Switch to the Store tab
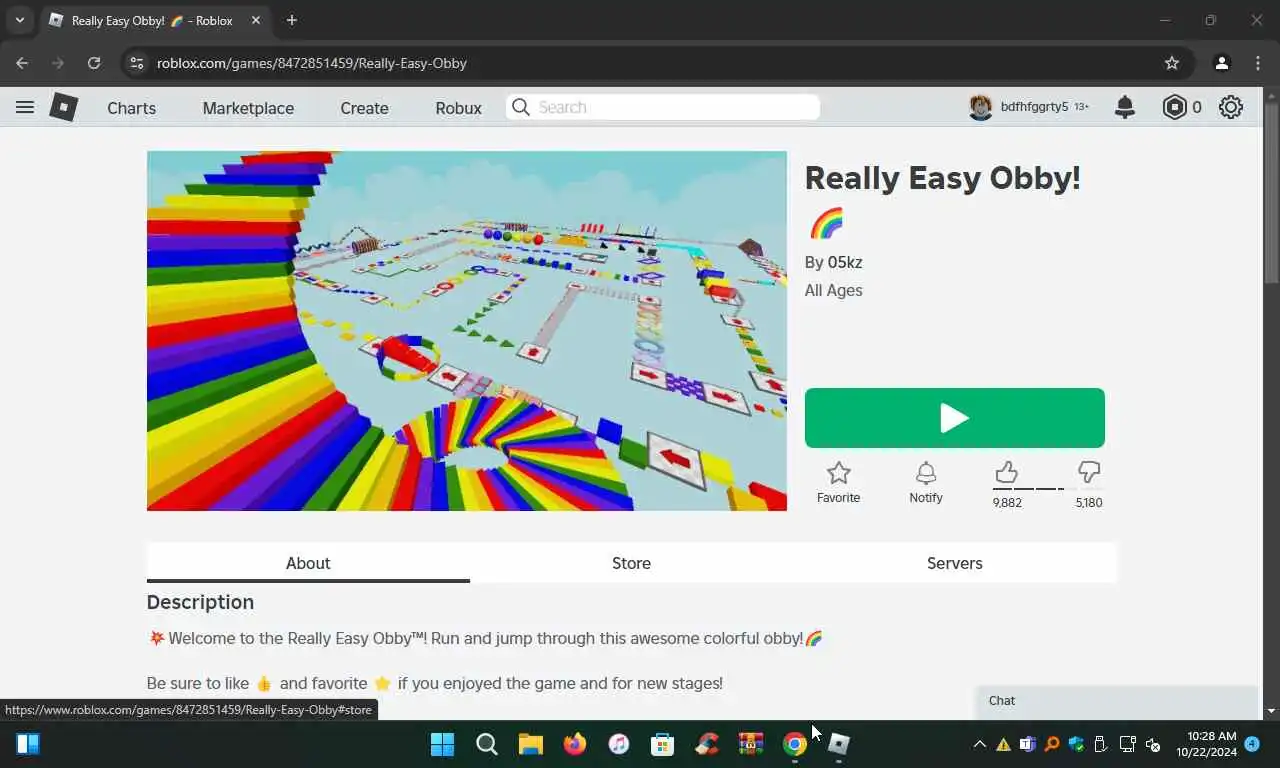This screenshot has height=768, width=1280. pos(631,563)
